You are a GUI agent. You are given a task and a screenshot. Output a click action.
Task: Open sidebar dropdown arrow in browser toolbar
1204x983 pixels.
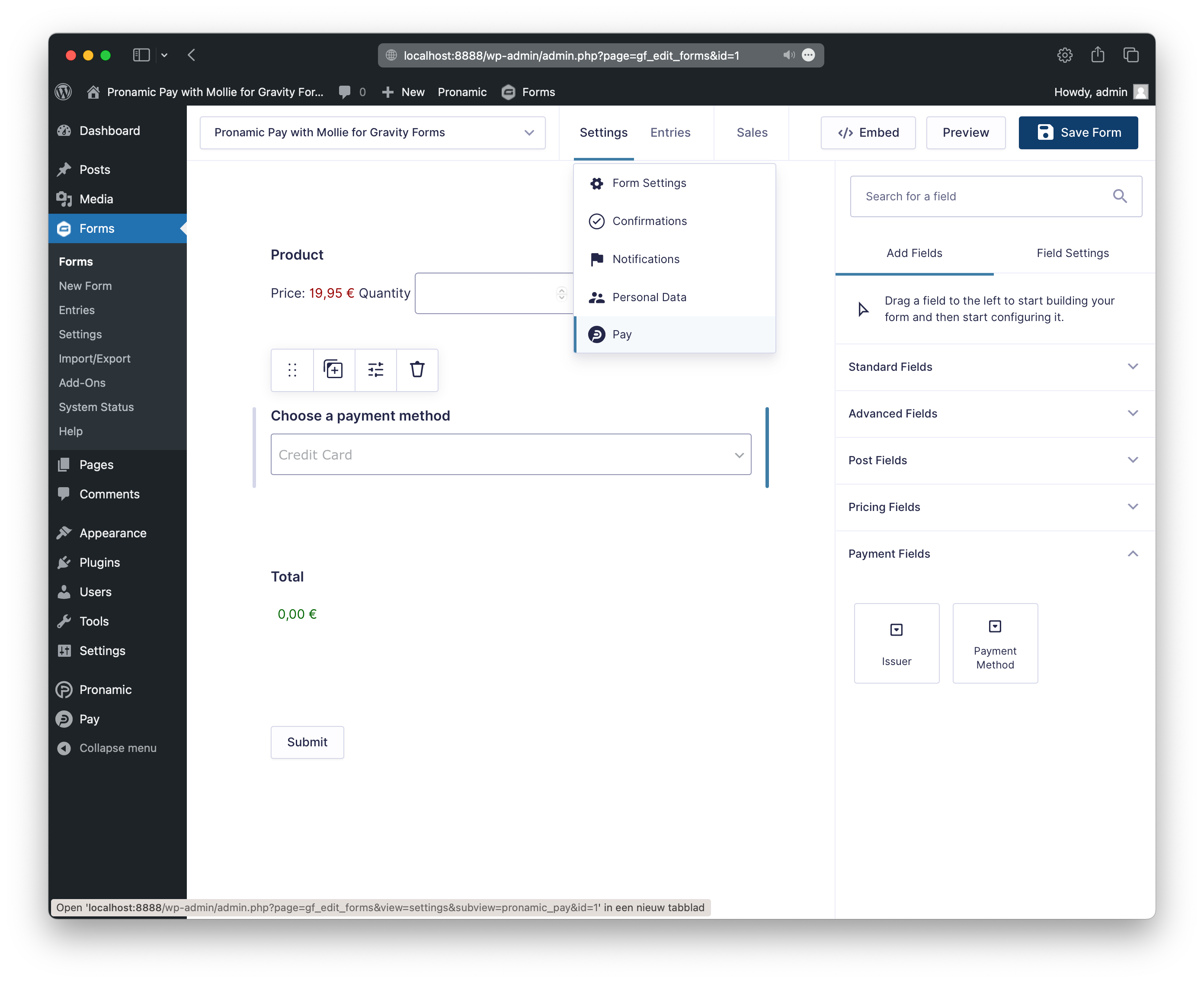coord(164,55)
